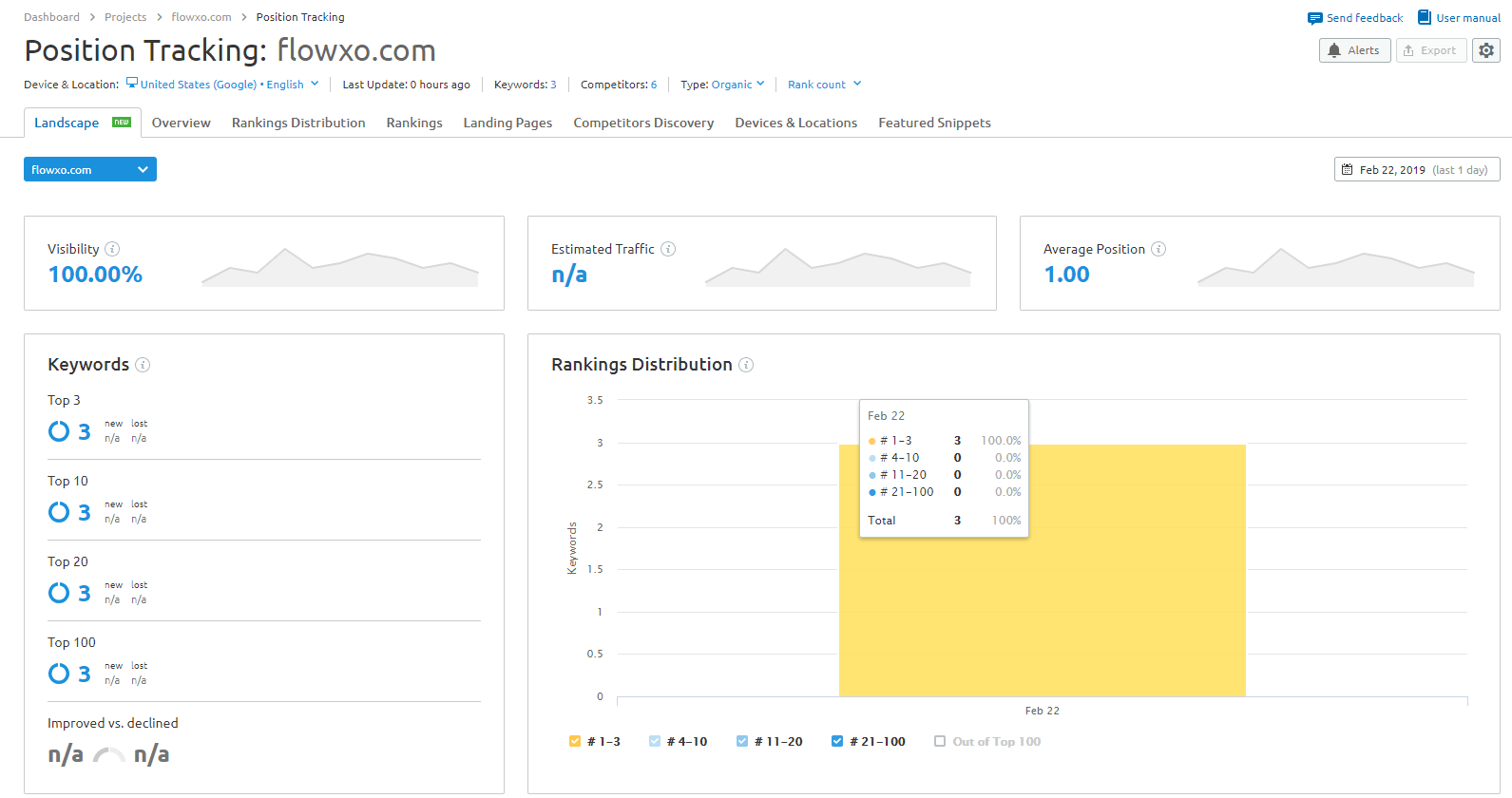Image resolution: width=1512 pixels, height=798 pixels.
Task: Click the Top 3 donut chart icon
Action: tap(59, 431)
